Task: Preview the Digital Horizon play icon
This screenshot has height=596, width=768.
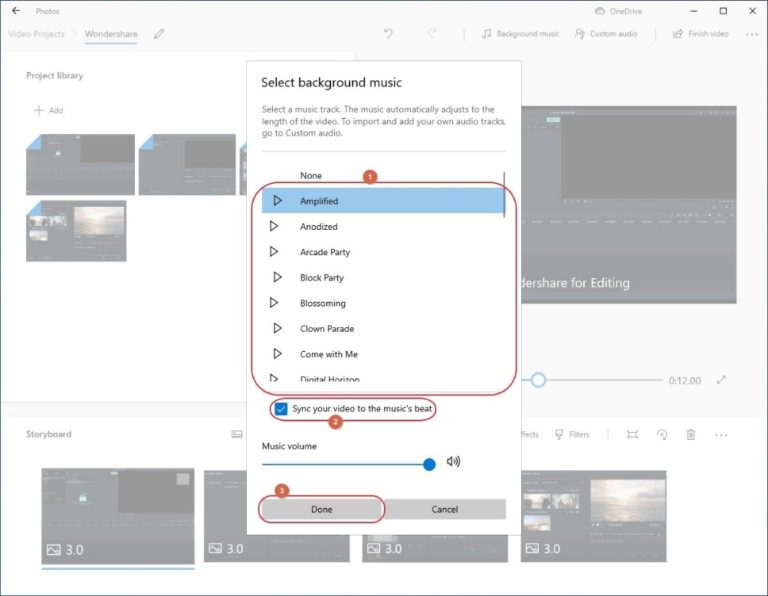Action: [x=274, y=378]
